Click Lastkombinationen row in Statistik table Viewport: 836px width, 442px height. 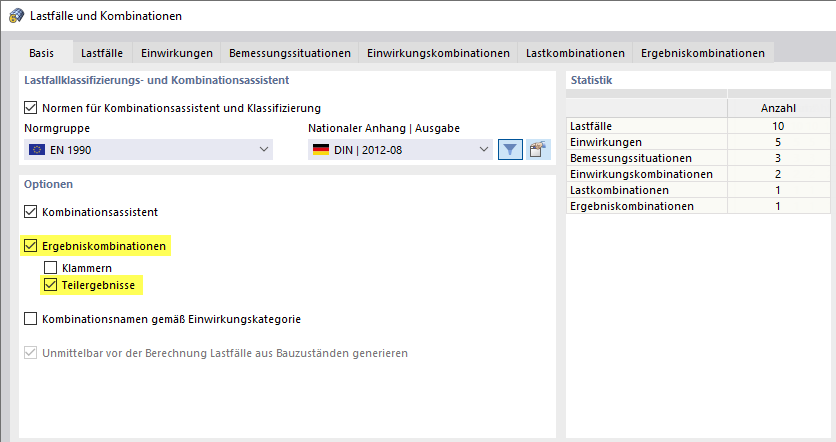click(x=698, y=190)
